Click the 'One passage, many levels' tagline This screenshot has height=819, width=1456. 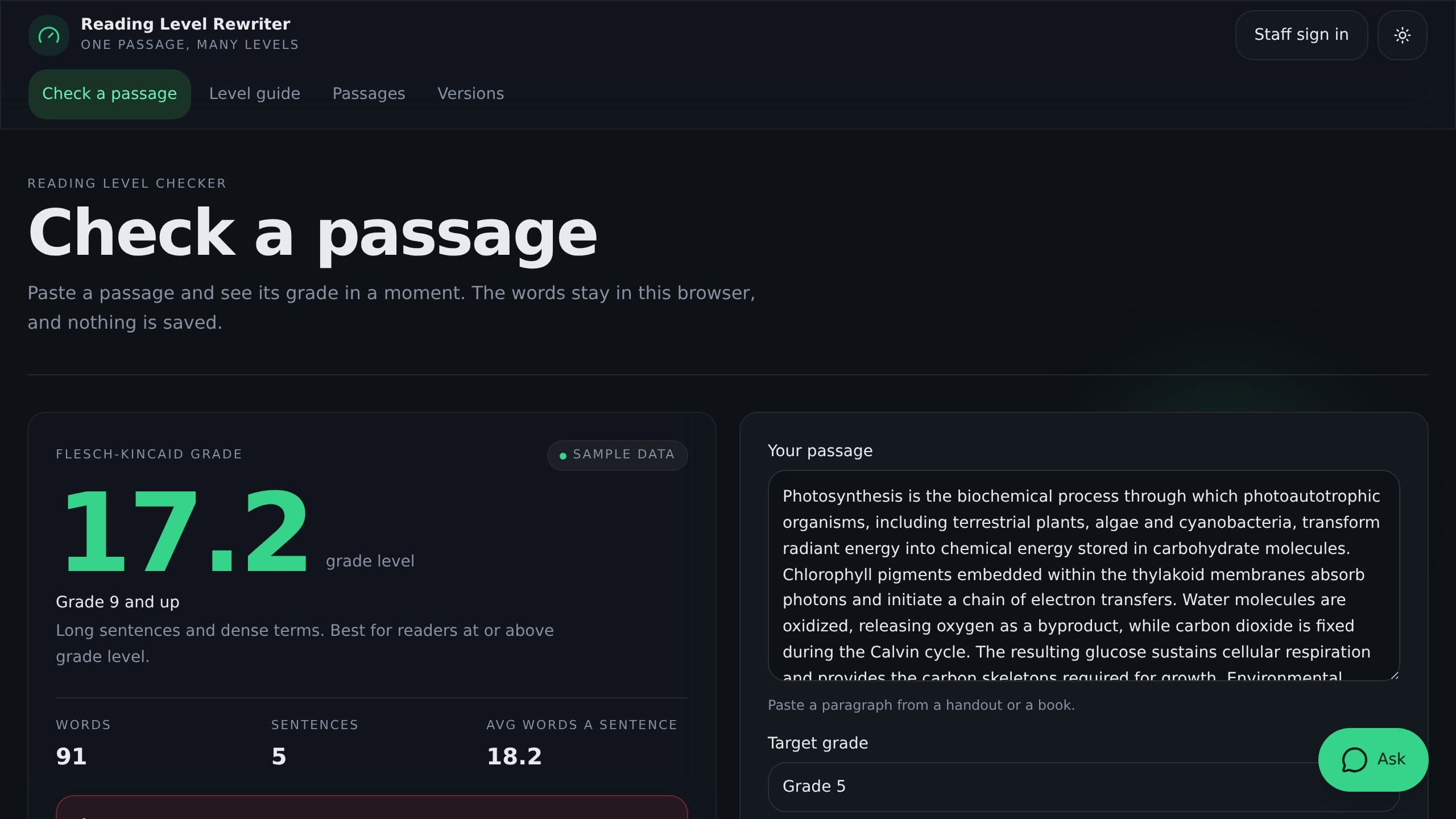click(190, 45)
